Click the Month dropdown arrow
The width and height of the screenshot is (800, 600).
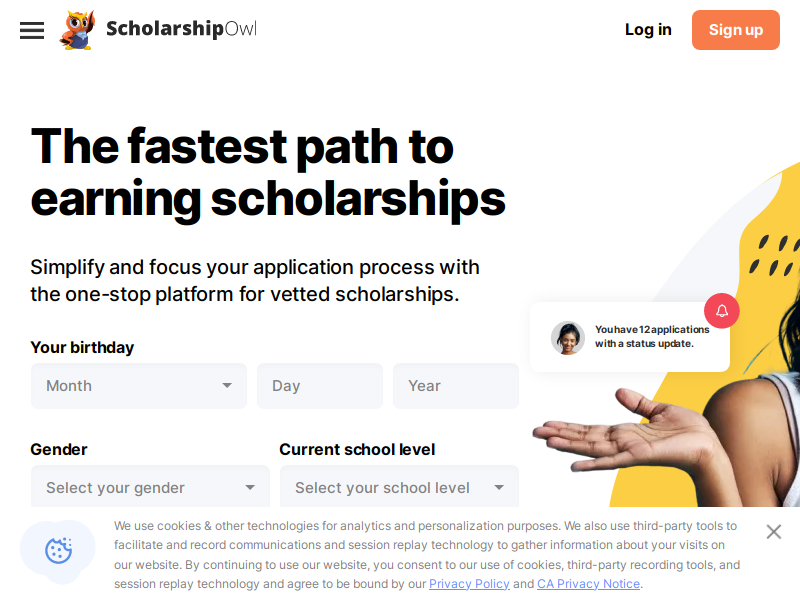click(227, 386)
